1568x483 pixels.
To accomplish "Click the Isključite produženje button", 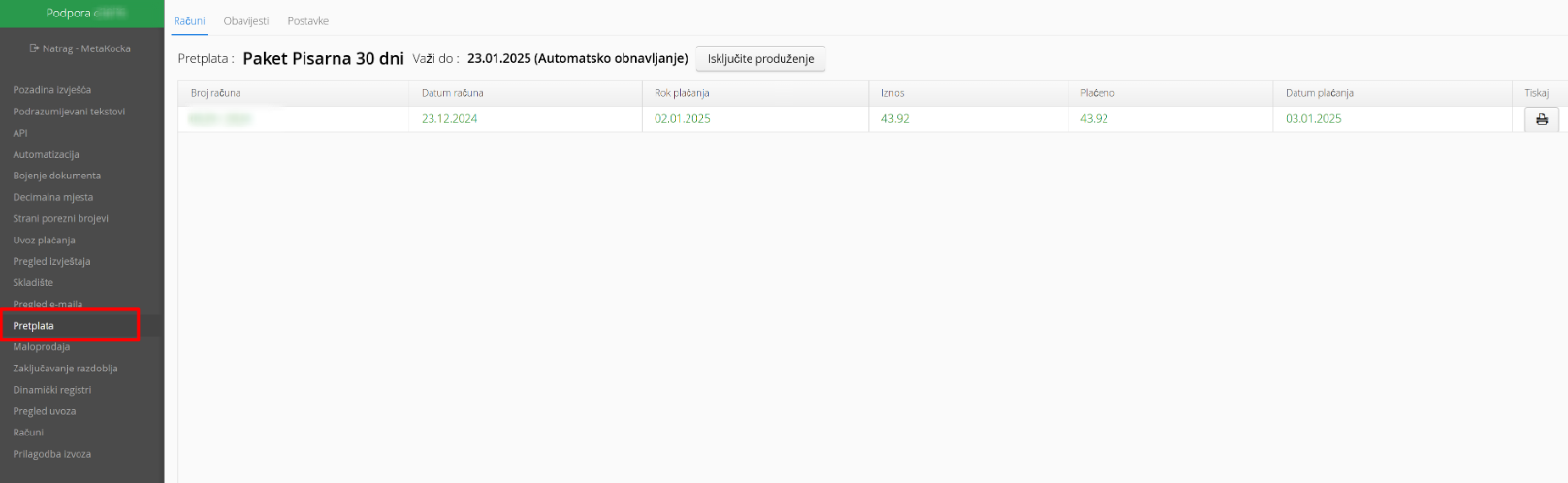I will (x=760, y=59).
